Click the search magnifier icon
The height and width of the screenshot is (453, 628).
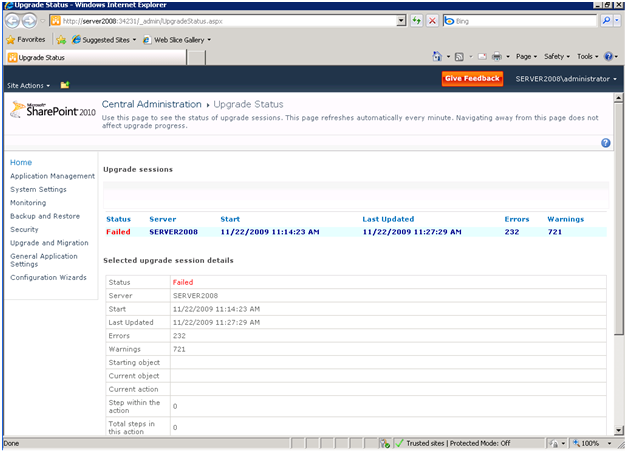pos(607,21)
